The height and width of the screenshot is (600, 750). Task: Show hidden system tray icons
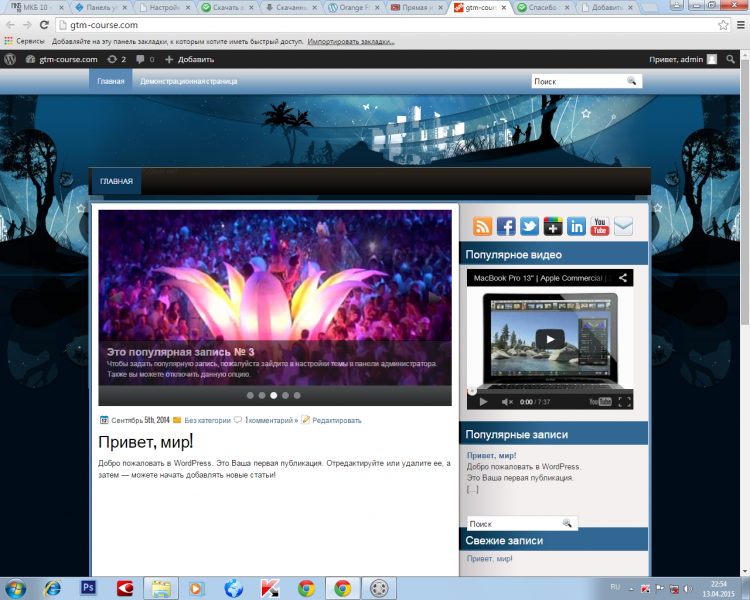tap(631, 589)
